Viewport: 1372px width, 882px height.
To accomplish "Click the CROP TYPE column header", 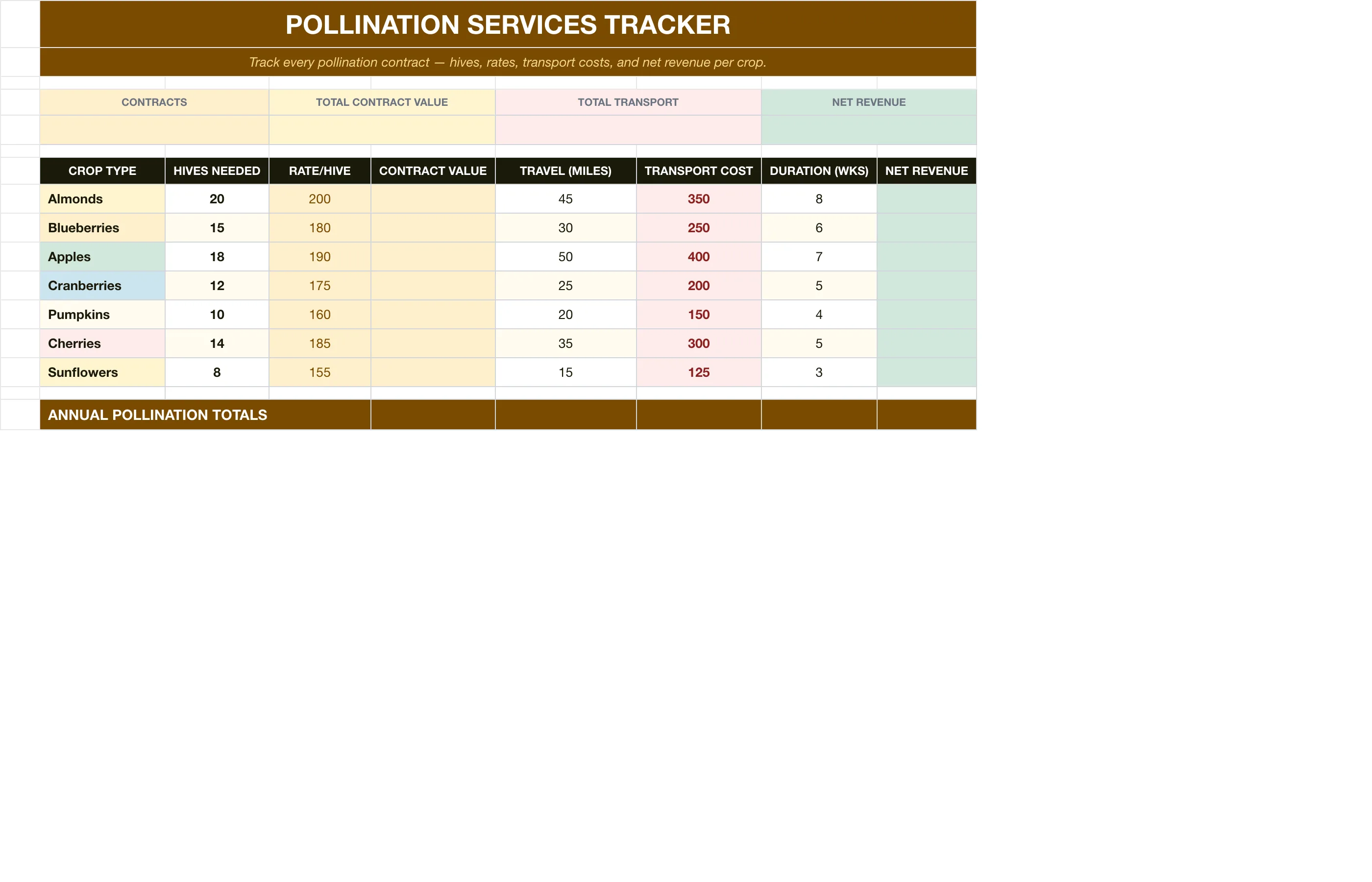I will [102, 171].
